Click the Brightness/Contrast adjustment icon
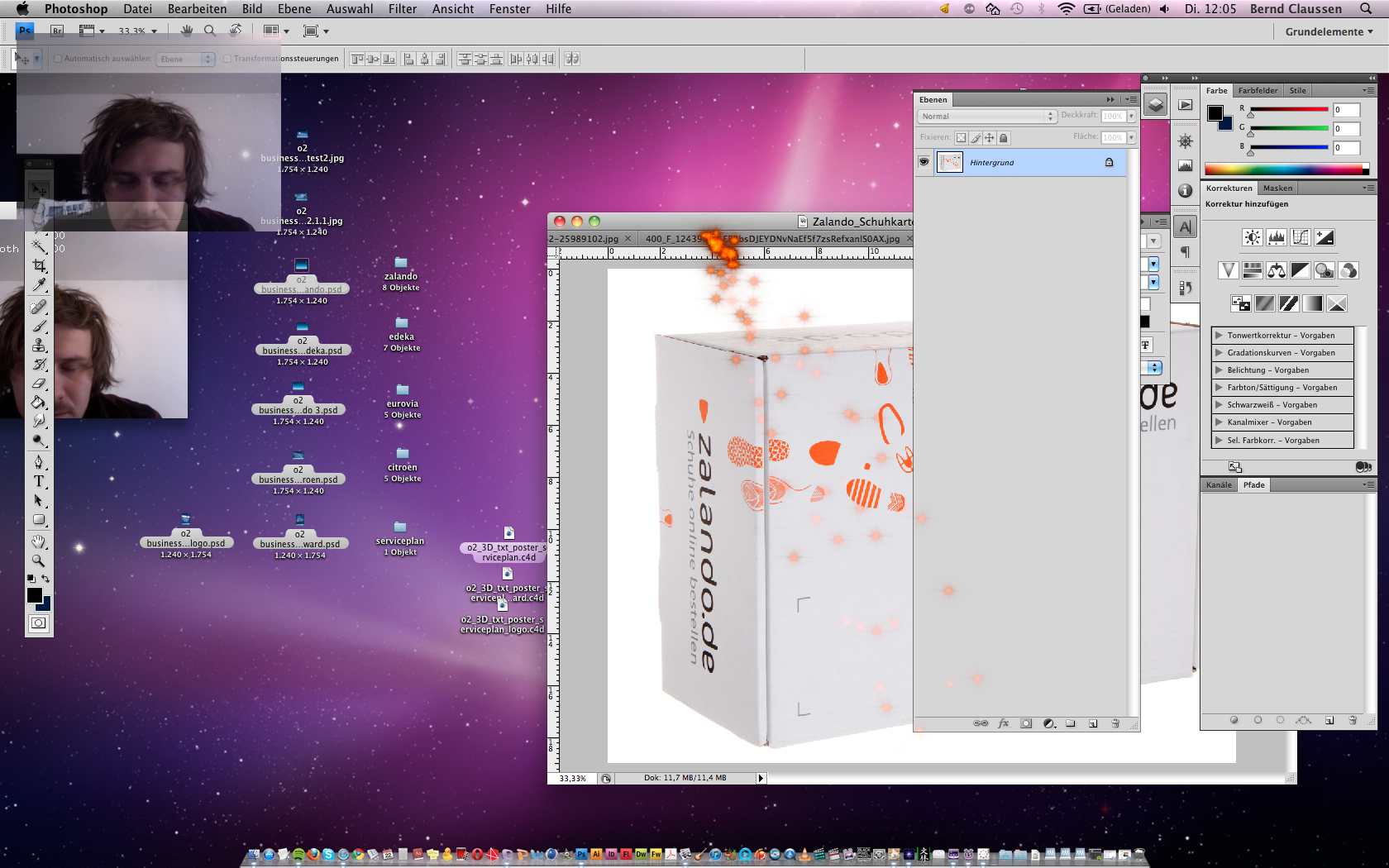Viewport: 1389px width, 868px height. 1252,238
